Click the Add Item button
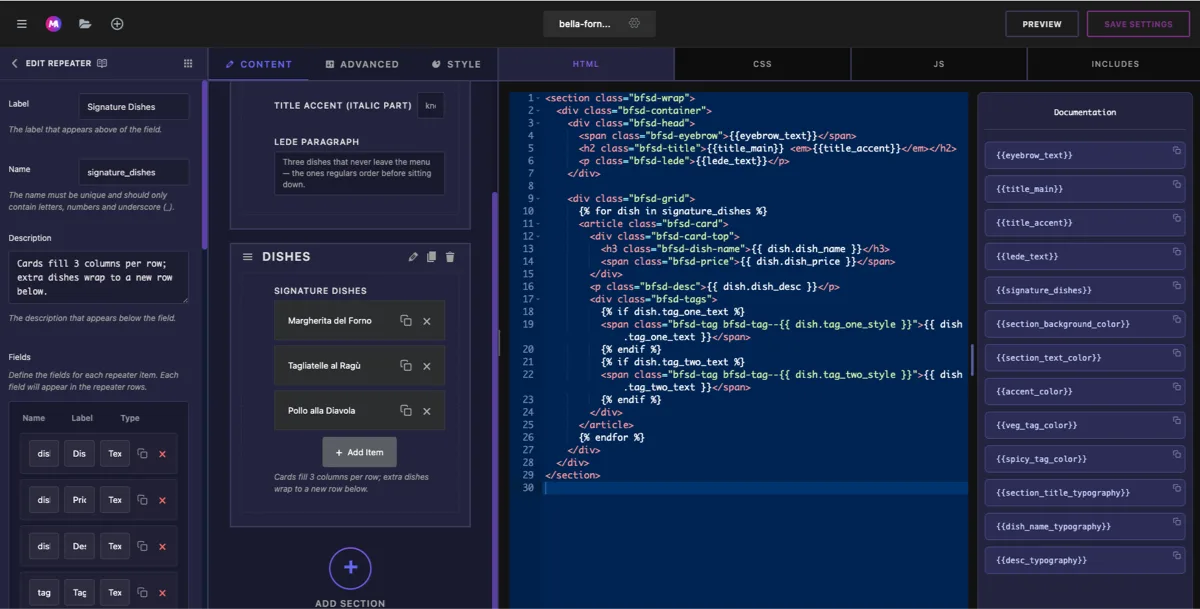The image size is (1200, 609). click(359, 452)
